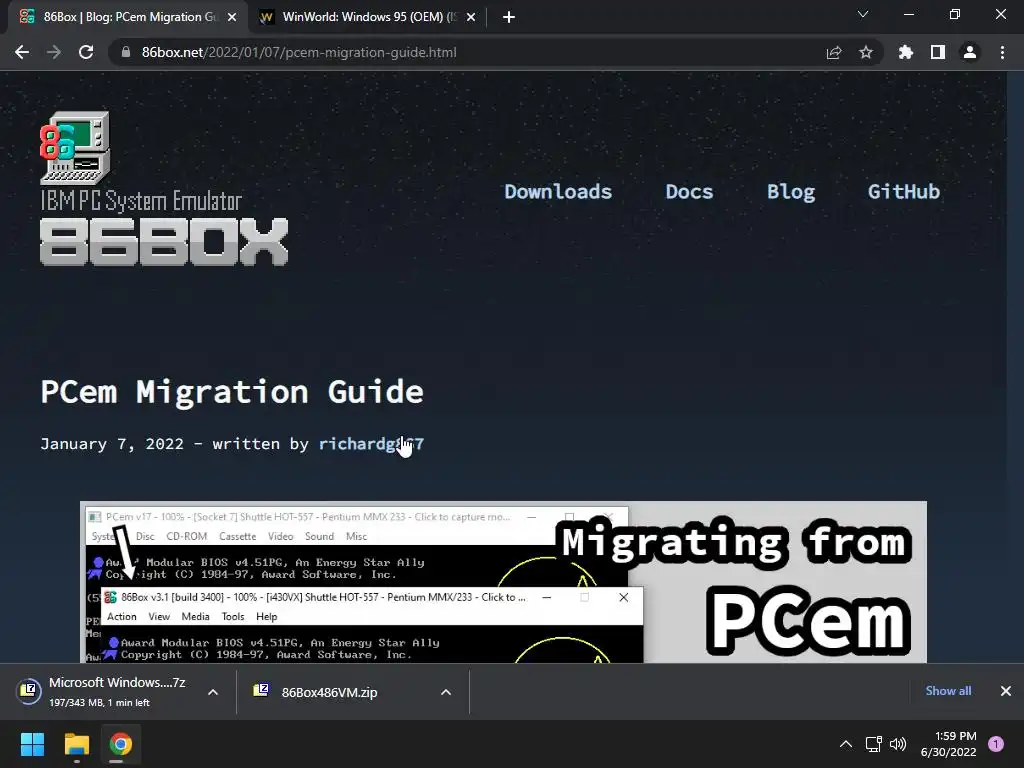This screenshot has height=768, width=1024.
Task: Click the Chrome taskbar icon
Action: [x=121, y=744]
